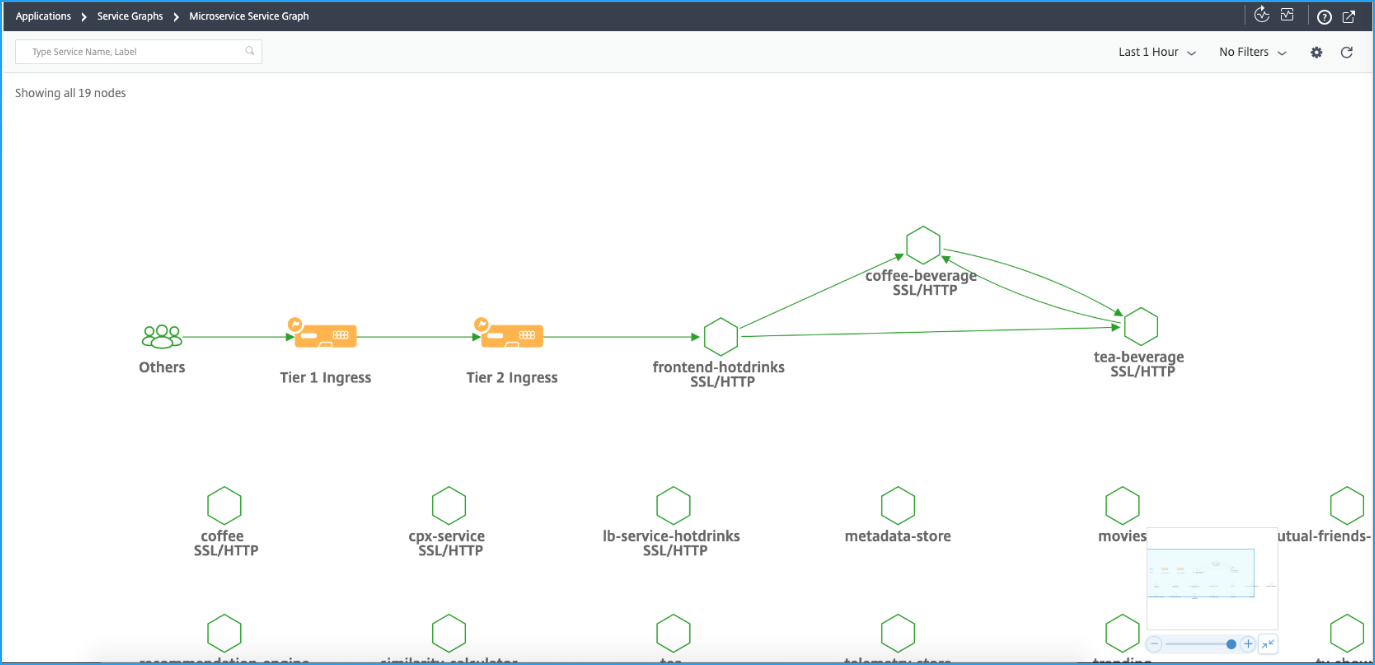Click the circular-arrow pulse icon in header

point(1262,15)
